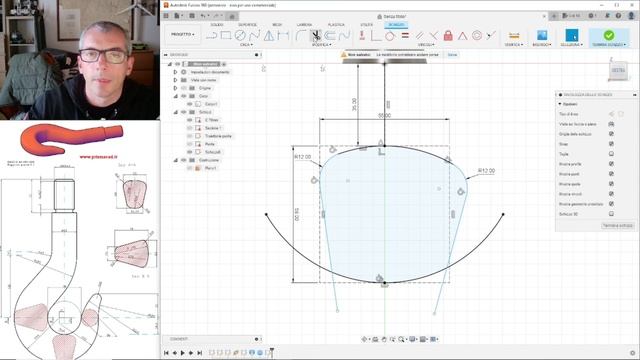Open the help question mark icon

pos(618,16)
